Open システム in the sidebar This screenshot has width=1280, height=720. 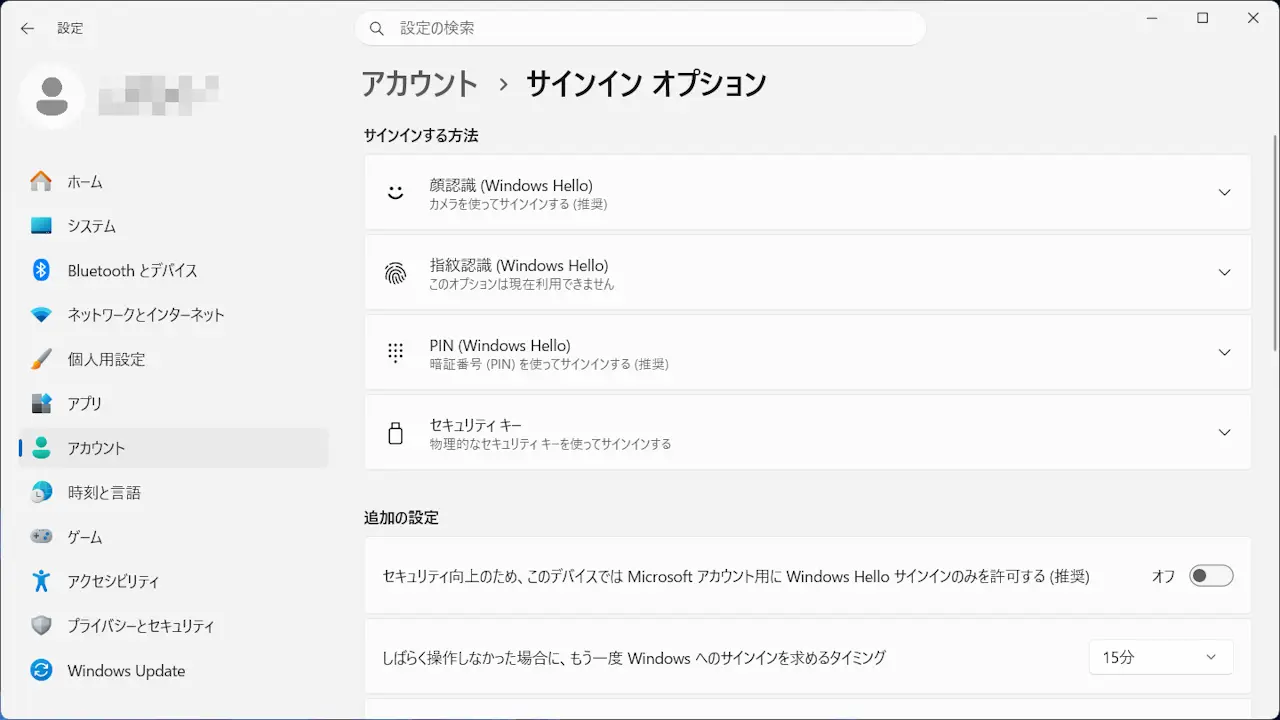coord(92,226)
